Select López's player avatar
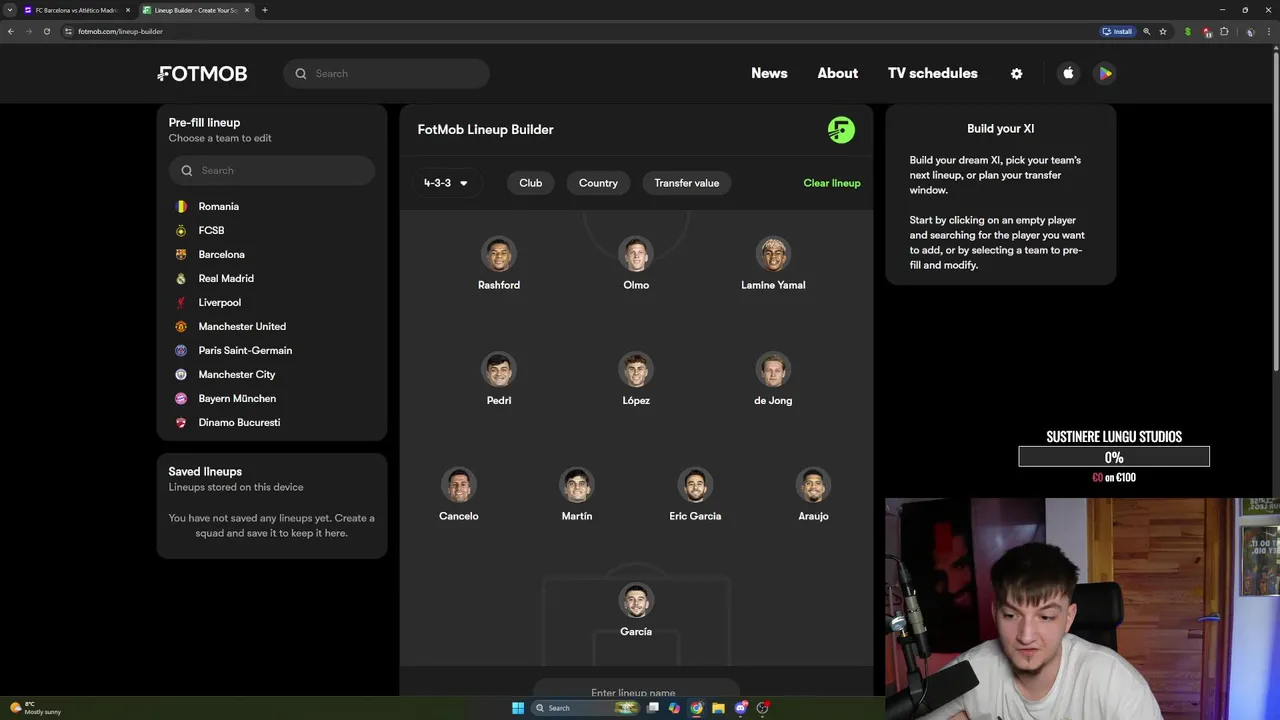The image size is (1280, 720). (x=636, y=369)
